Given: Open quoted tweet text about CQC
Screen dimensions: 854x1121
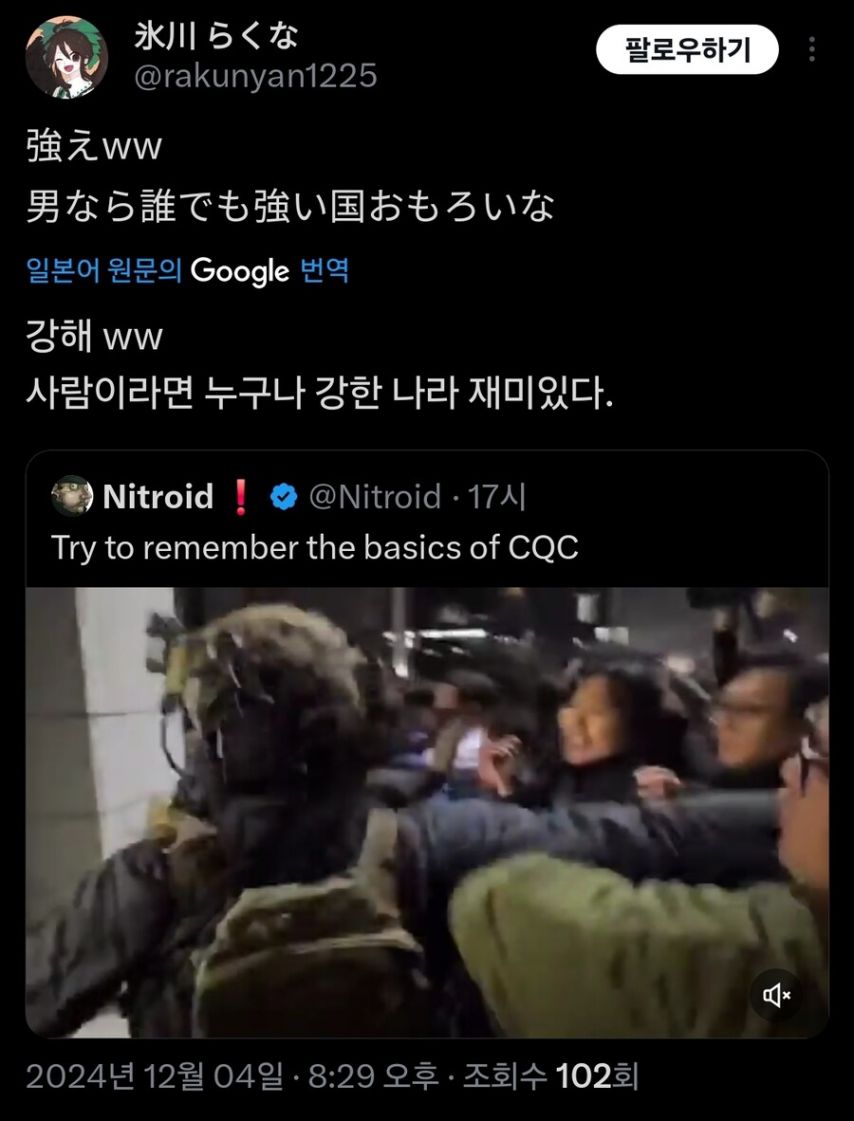Looking at the screenshot, I should (315, 548).
